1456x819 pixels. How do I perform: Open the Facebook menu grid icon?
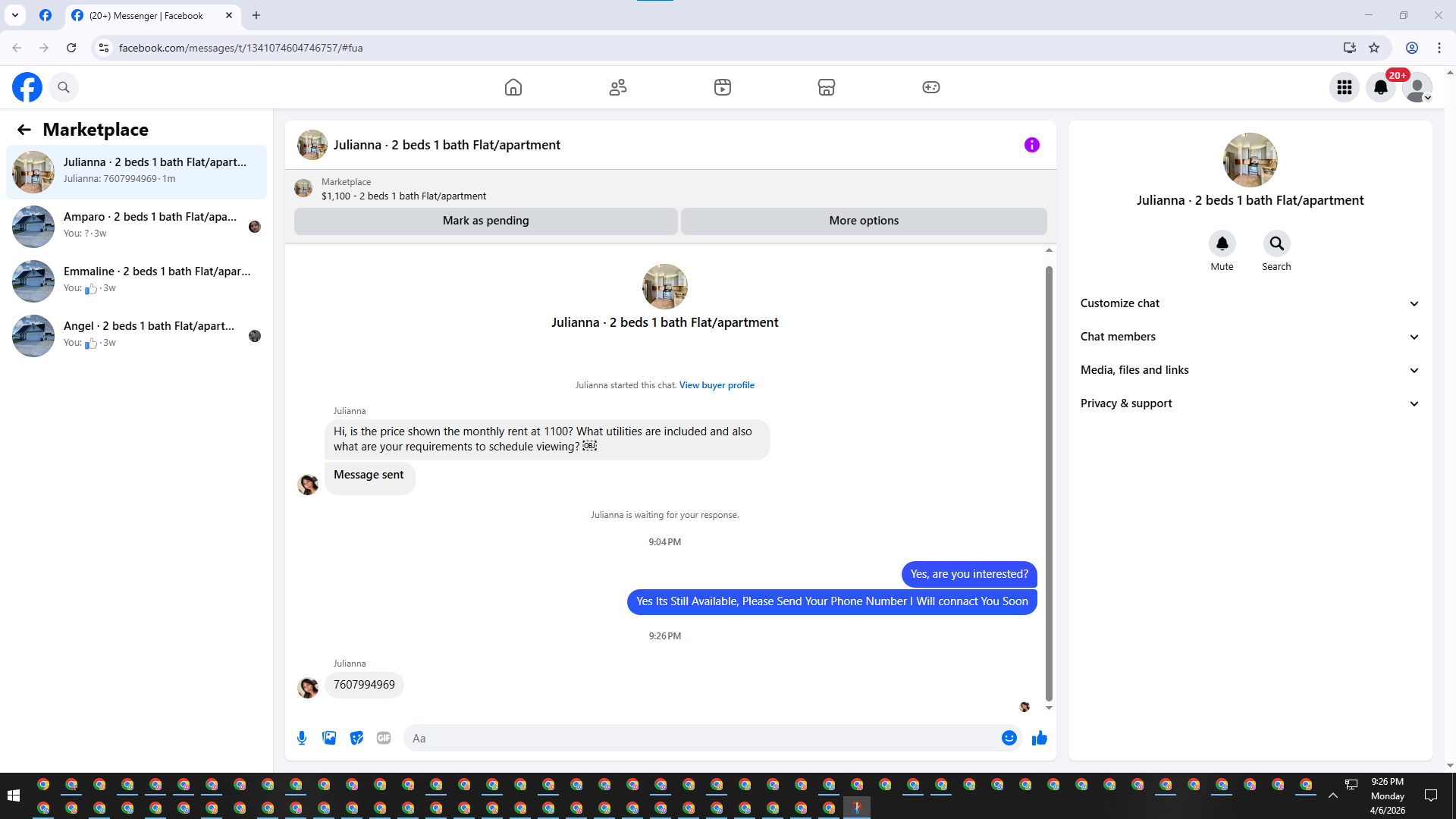pos(1345,87)
